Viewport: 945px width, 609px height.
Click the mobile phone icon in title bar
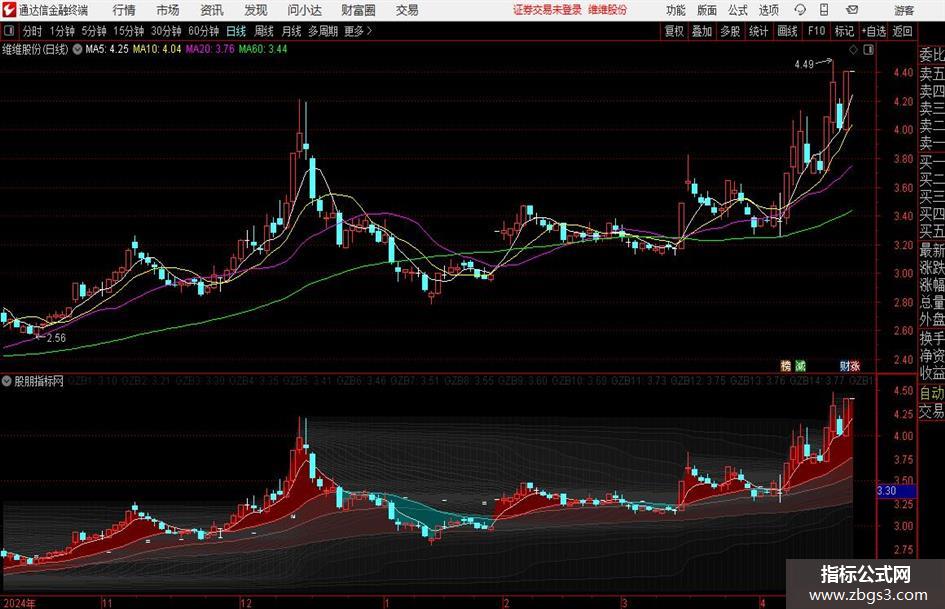pos(824,10)
